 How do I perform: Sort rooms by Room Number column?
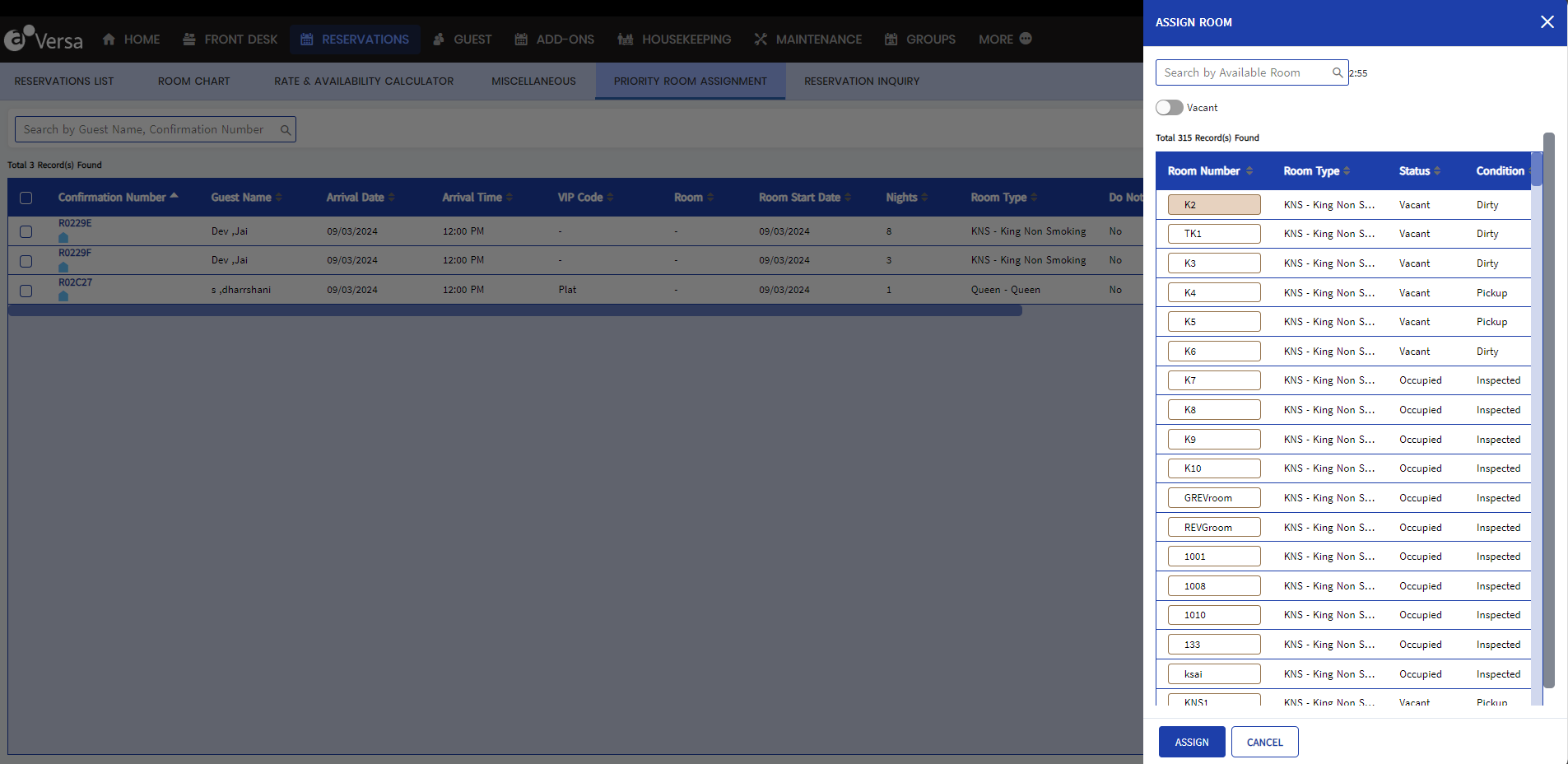pyautogui.click(x=1207, y=170)
